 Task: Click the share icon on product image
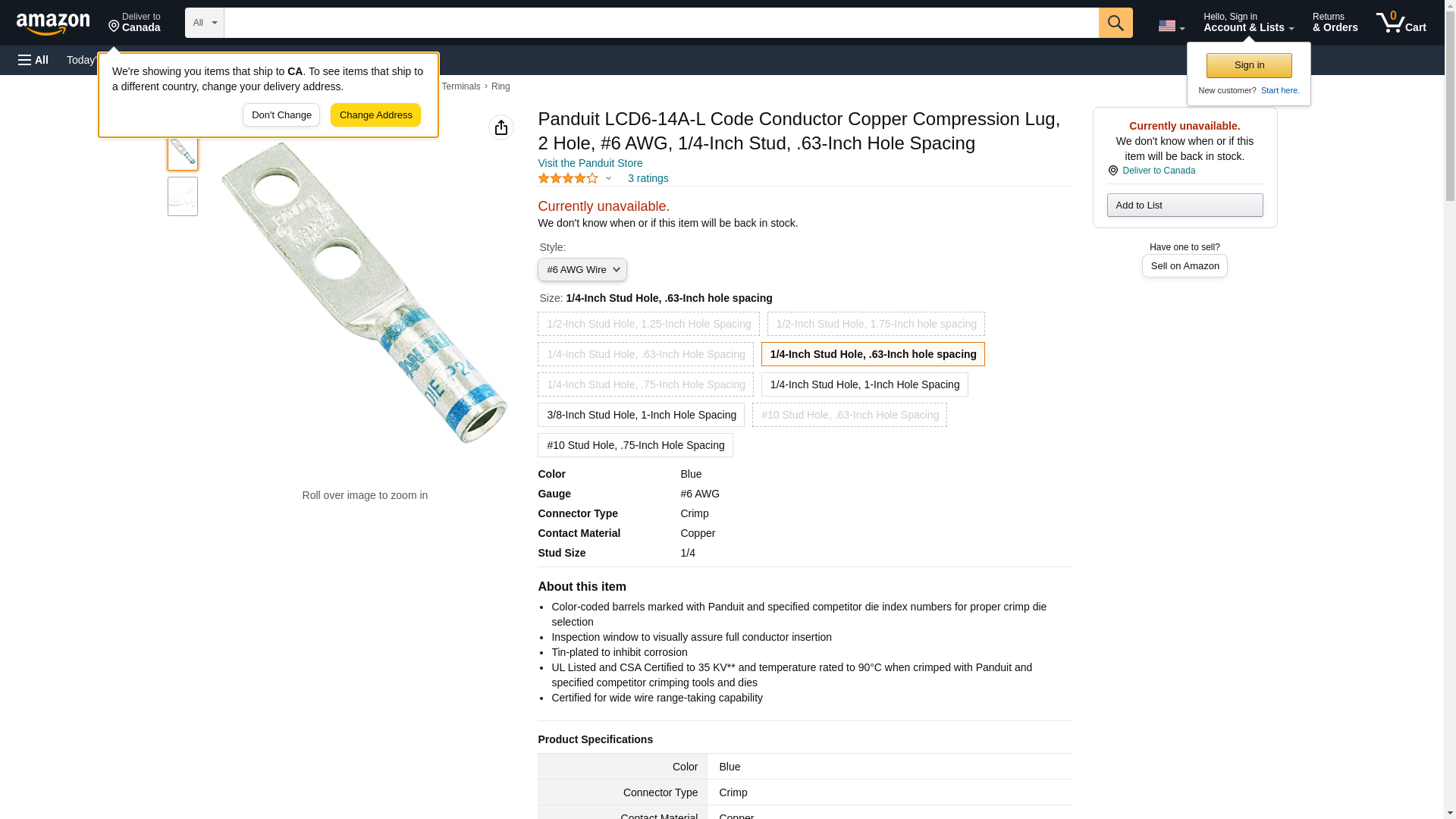[500, 127]
